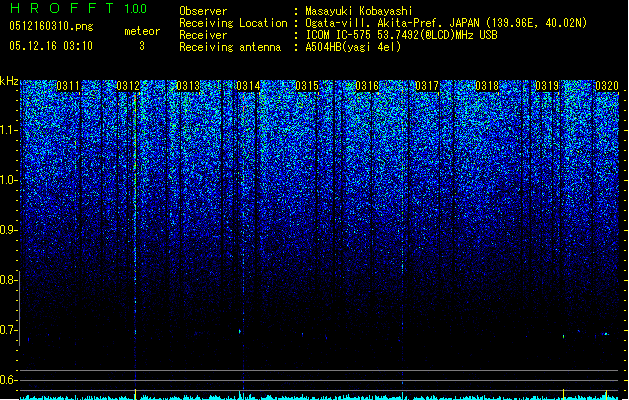Click the date stamp 05.12.16 03:10
629x400 pixels.
51,46
